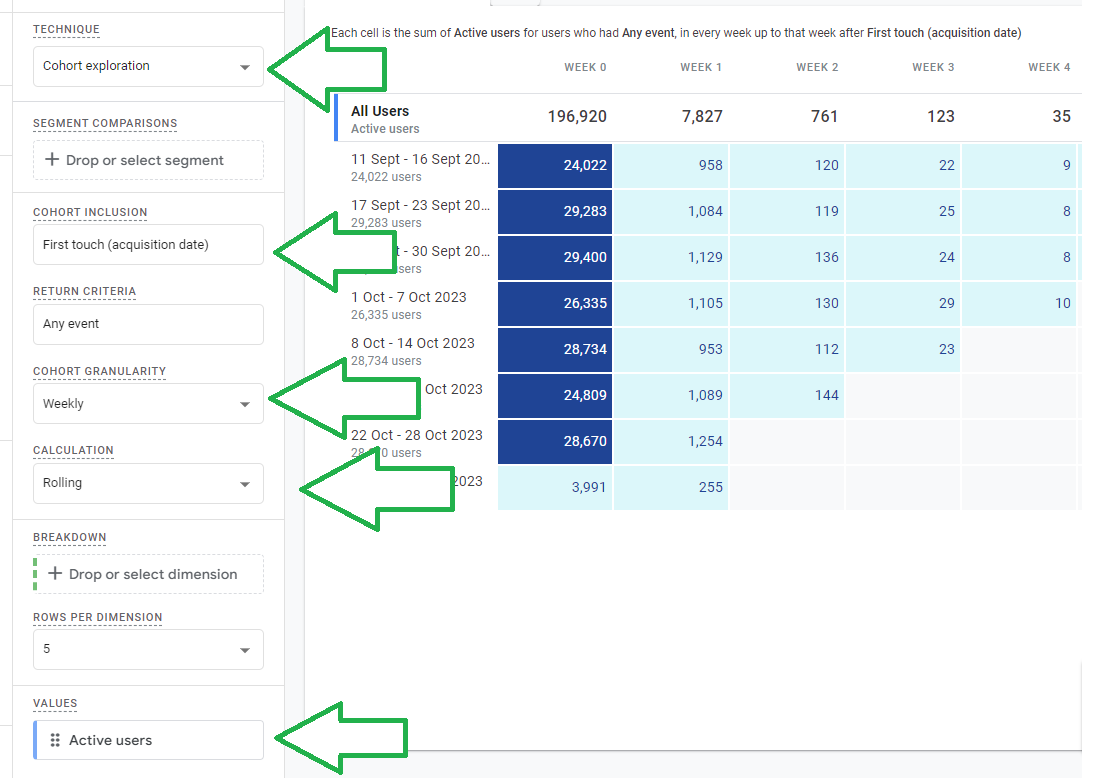The height and width of the screenshot is (778, 1120).
Task: Click the BREAKDOWN label
Action: pyautogui.click(x=70, y=537)
